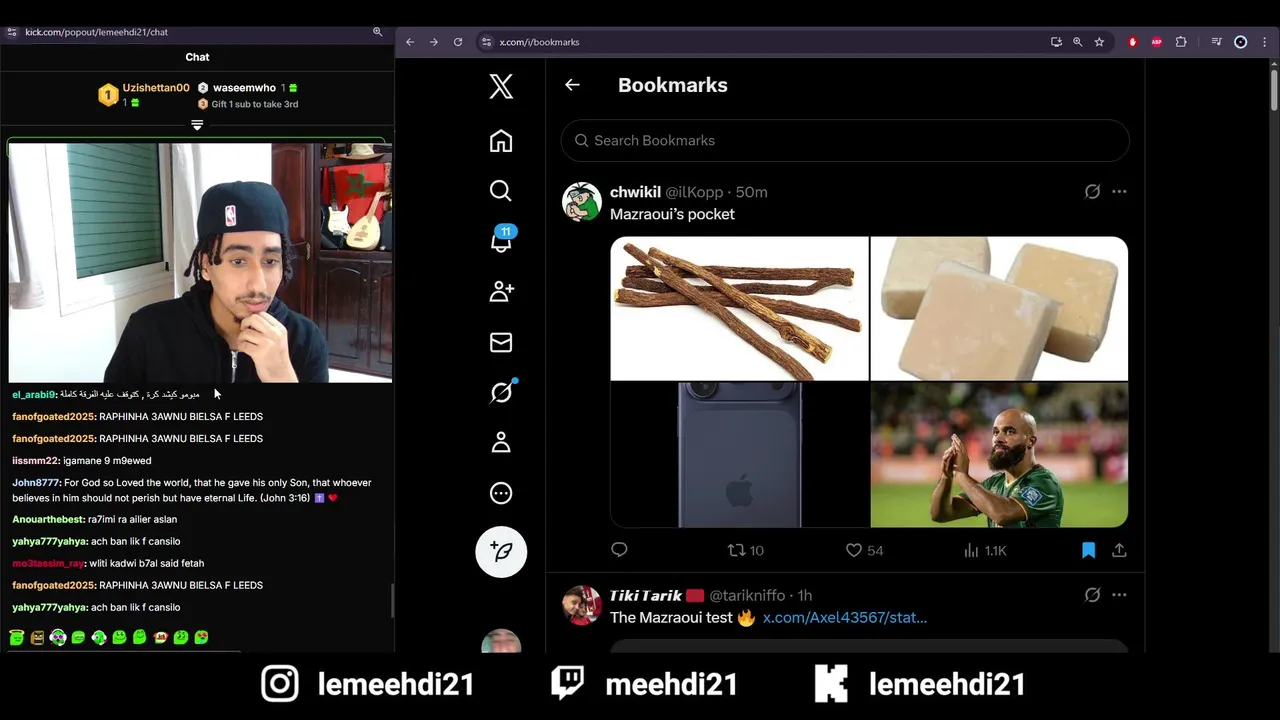The height and width of the screenshot is (720, 1280).
Task: Open the @ilKopp handle link
Action: [x=694, y=192]
